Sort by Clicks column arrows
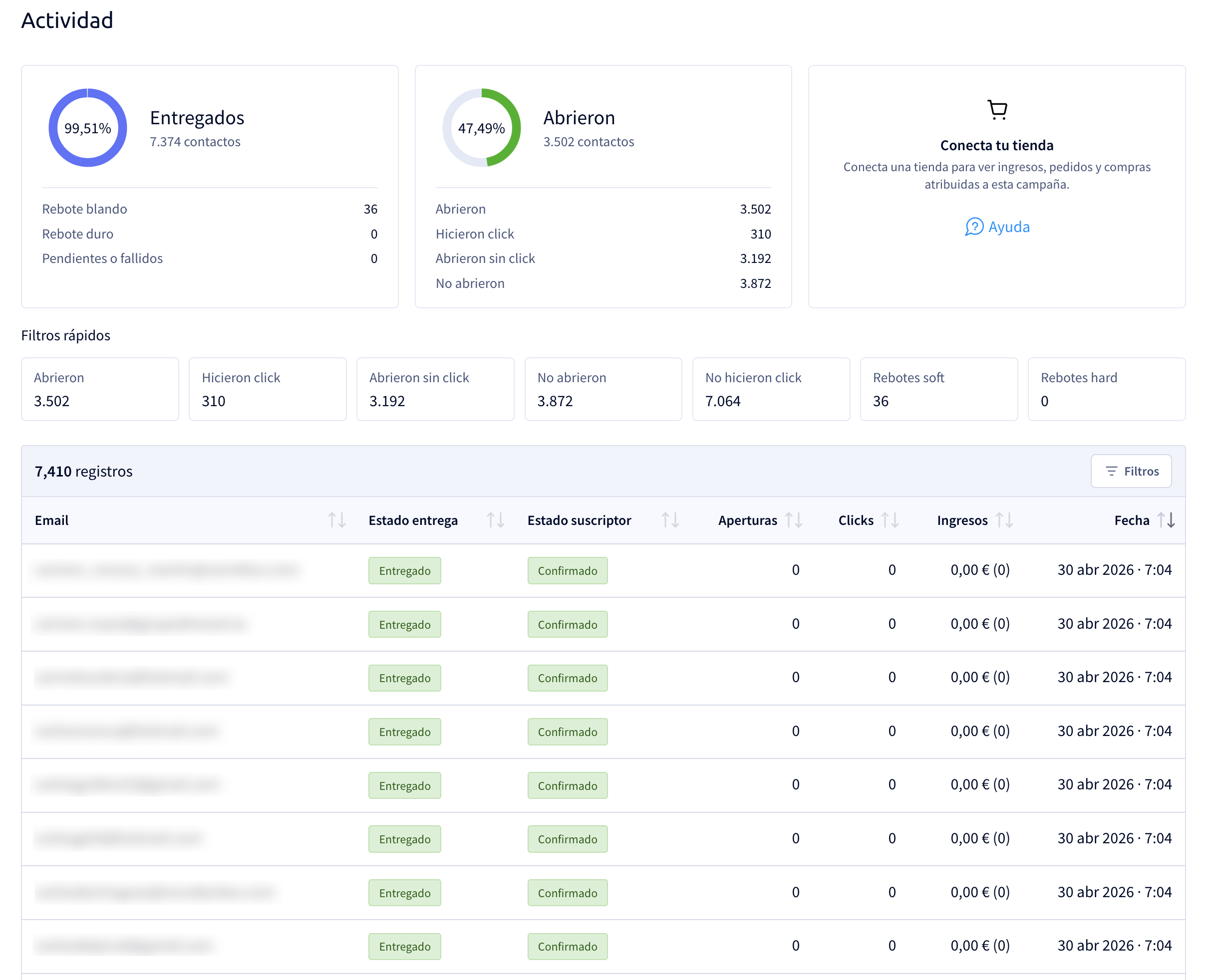This screenshot has width=1213, height=980. point(890,520)
